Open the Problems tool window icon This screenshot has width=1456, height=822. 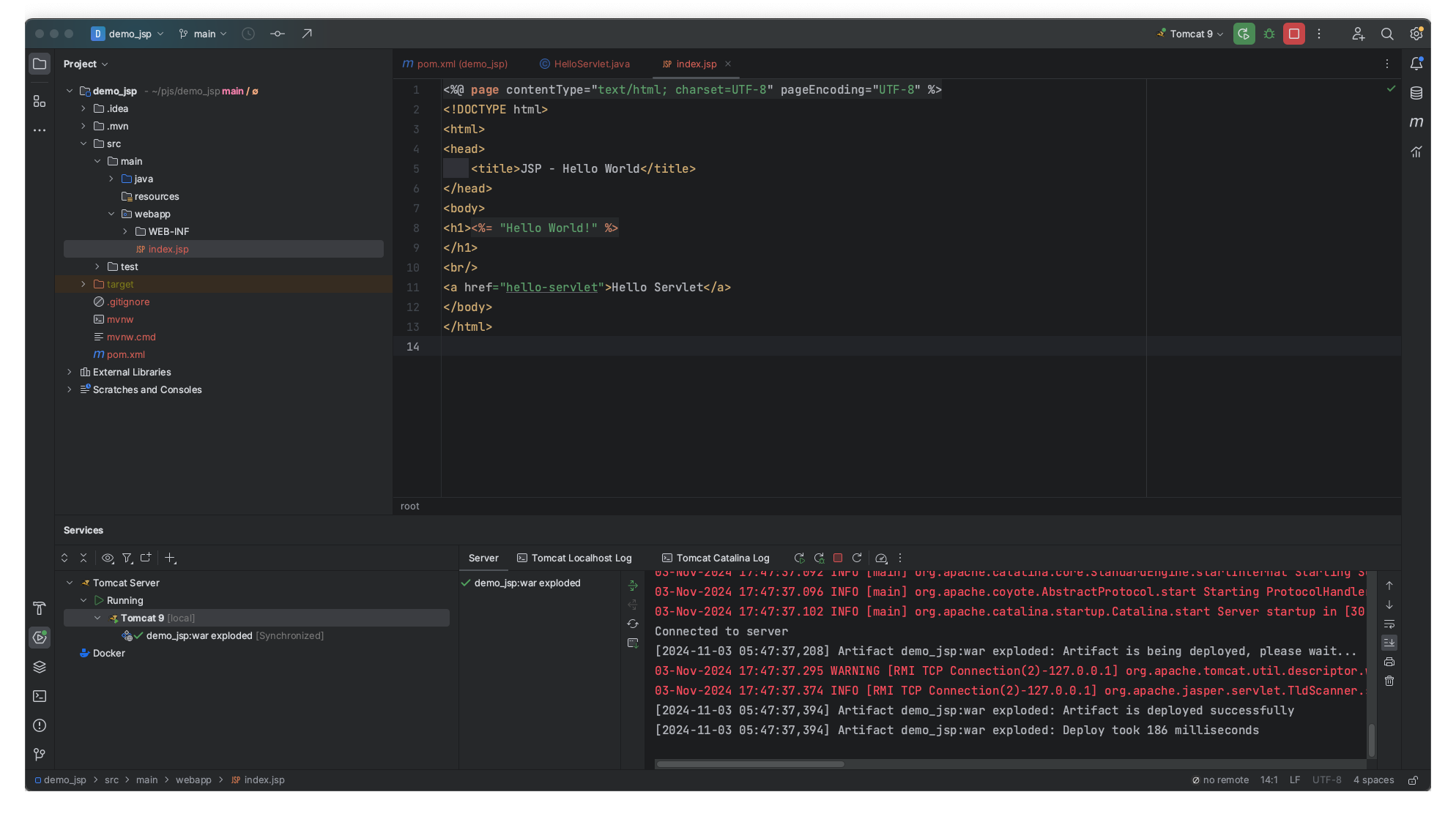click(40, 725)
